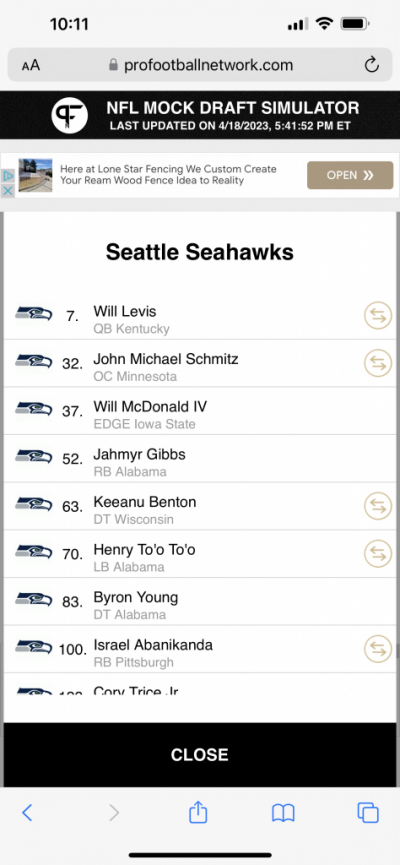
Task: Tap the Pro Football Network logo
Action: [x=70, y=115]
